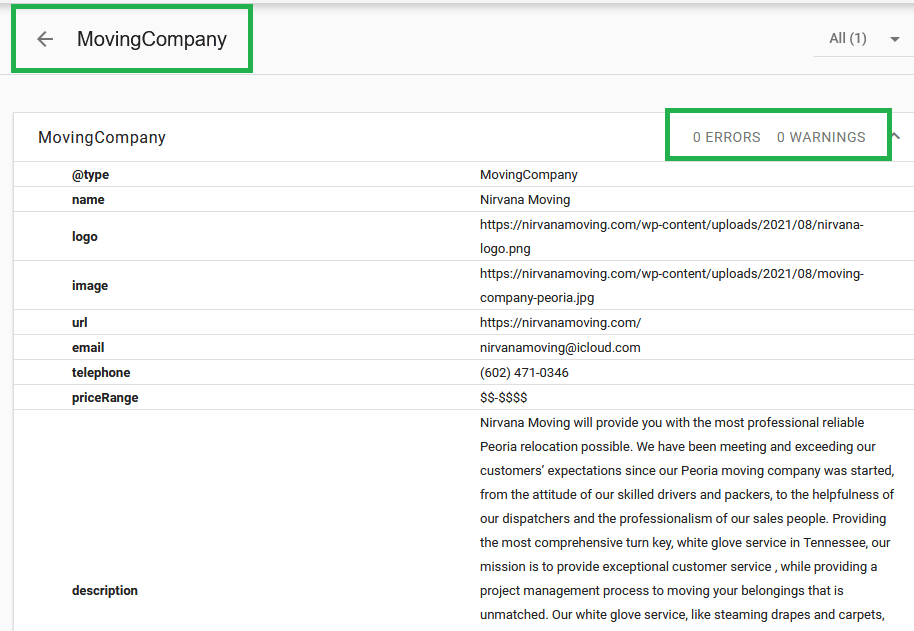
Task: Click the moving-company-peoria.jpg URL value
Action: click(x=671, y=285)
